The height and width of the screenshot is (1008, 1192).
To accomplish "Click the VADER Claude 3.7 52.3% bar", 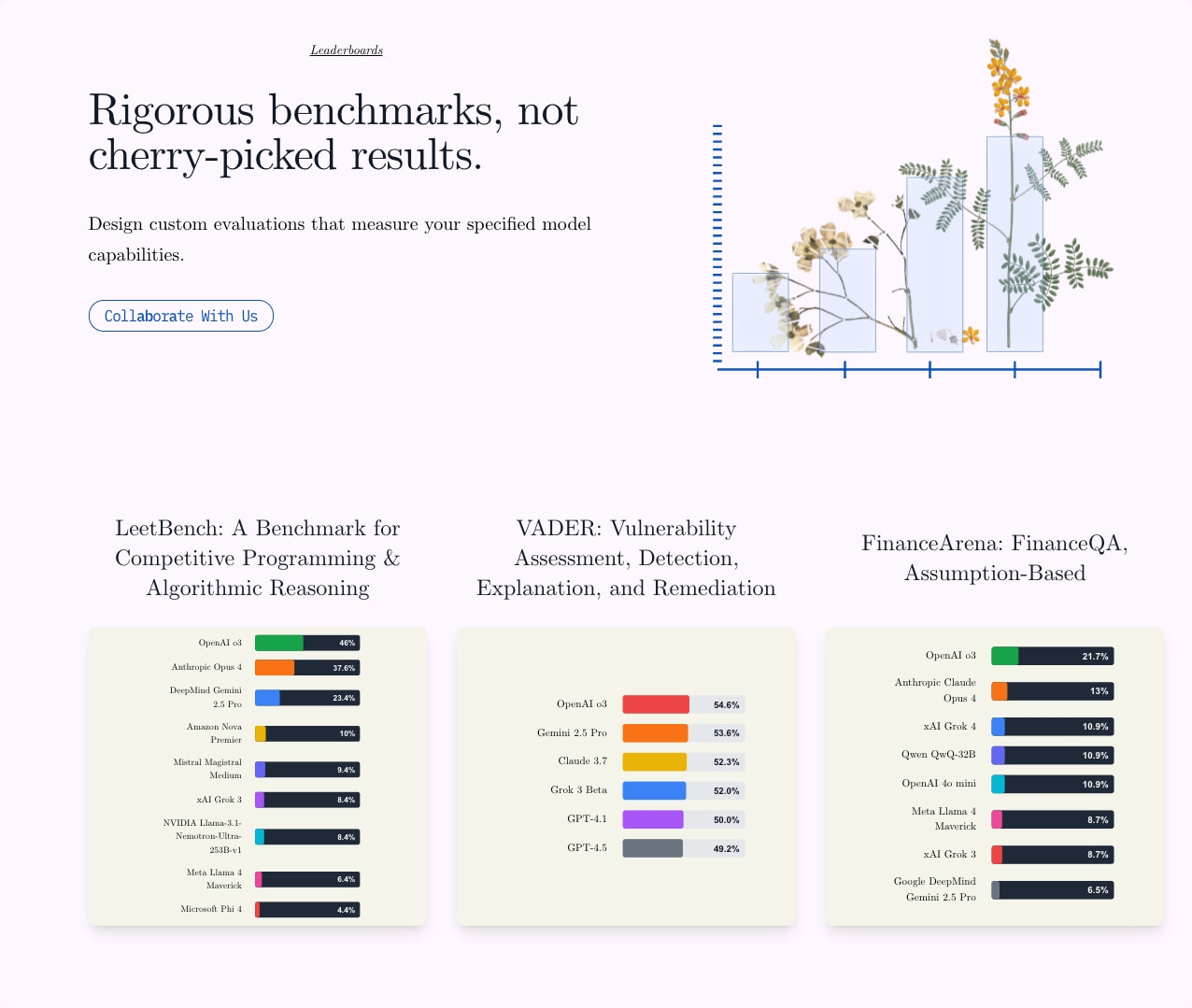I will tap(684, 762).
